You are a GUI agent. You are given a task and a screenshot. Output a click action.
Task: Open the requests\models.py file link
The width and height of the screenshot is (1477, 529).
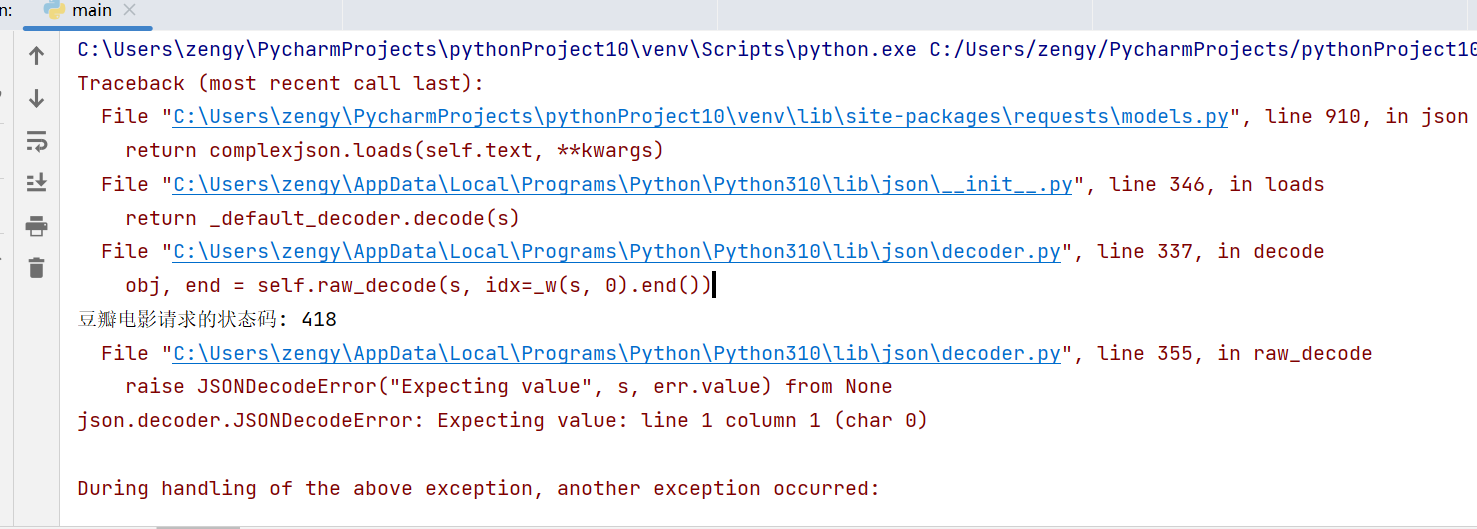pyautogui.click(x=701, y=117)
